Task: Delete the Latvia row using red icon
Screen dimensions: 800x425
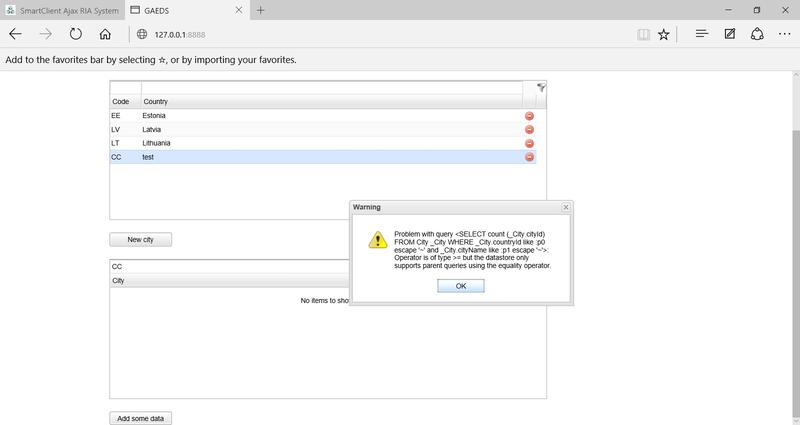Action: (x=530, y=130)
